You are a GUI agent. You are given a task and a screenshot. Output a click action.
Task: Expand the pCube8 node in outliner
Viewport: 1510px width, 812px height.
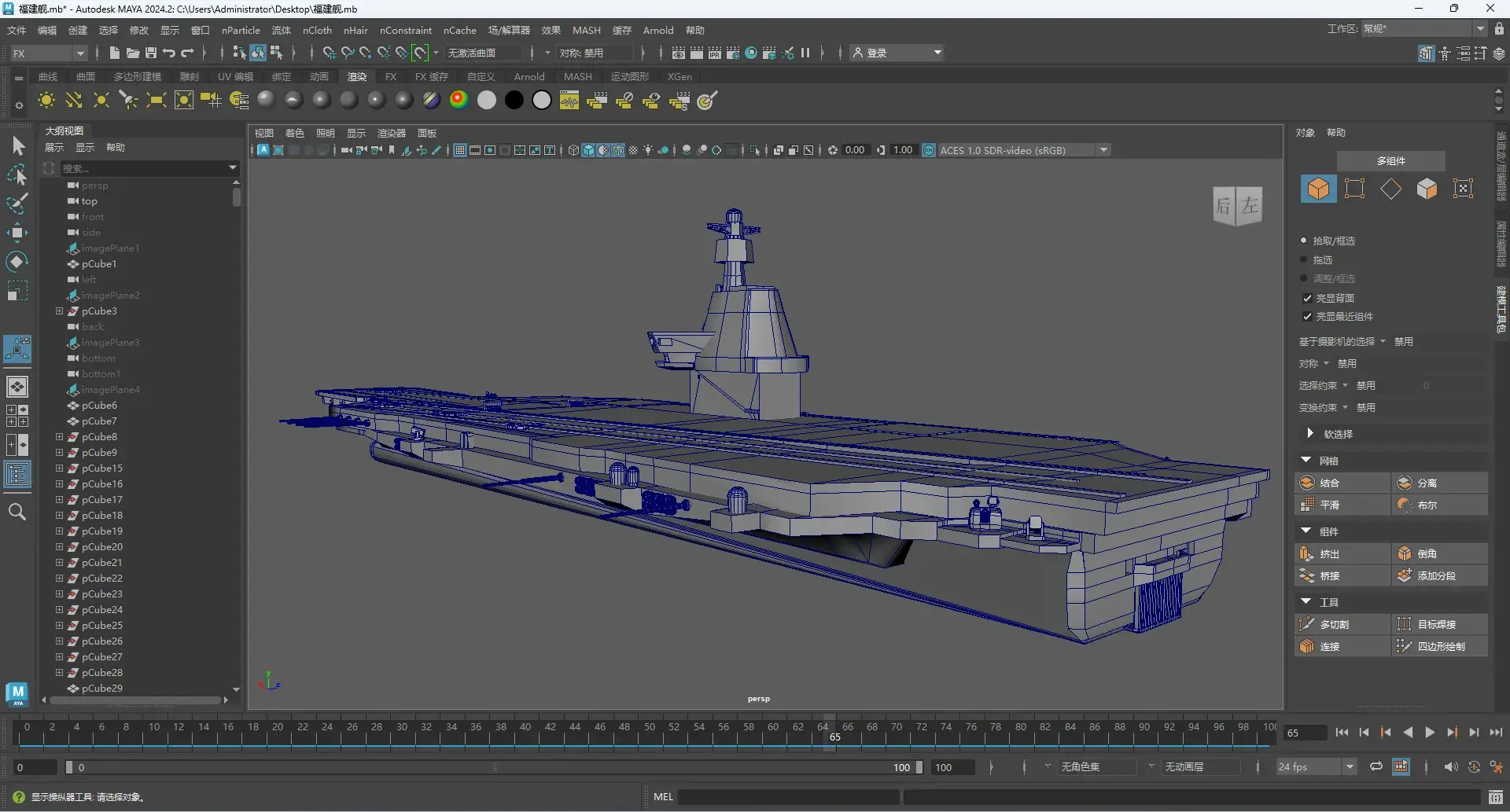(59, 437)
